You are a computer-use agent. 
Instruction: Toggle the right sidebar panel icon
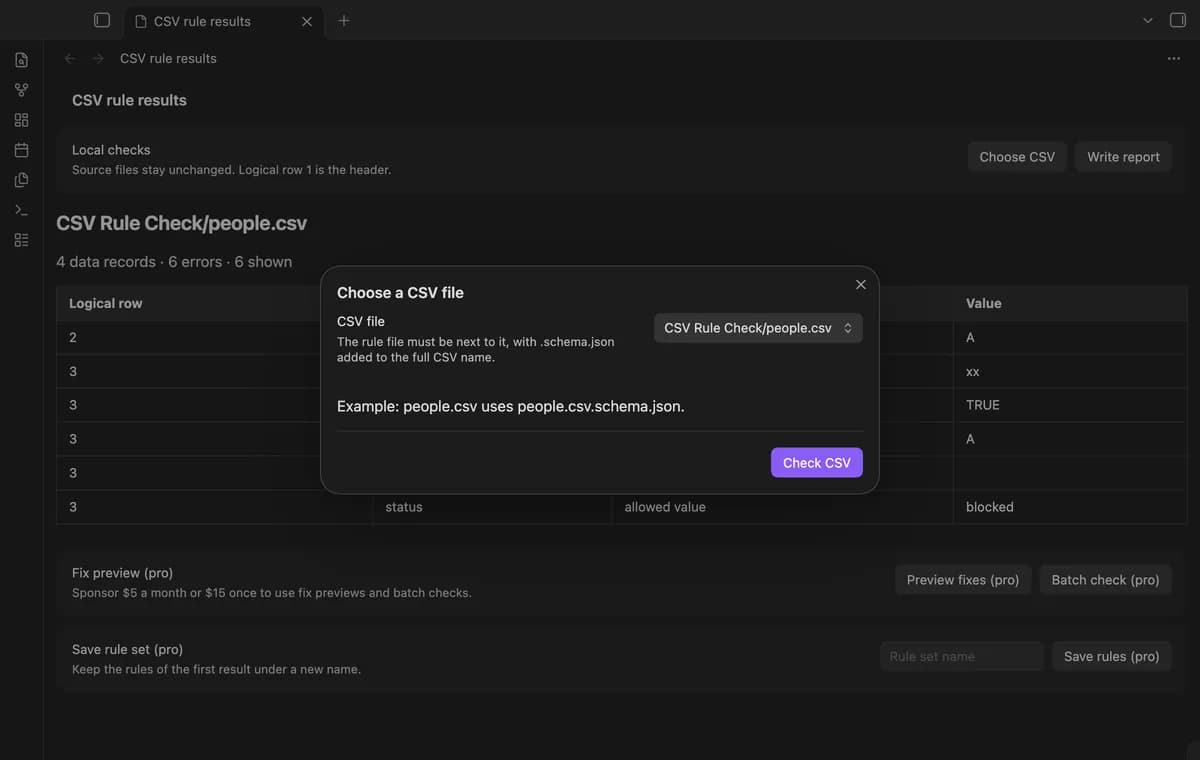tap(1178, 20)
